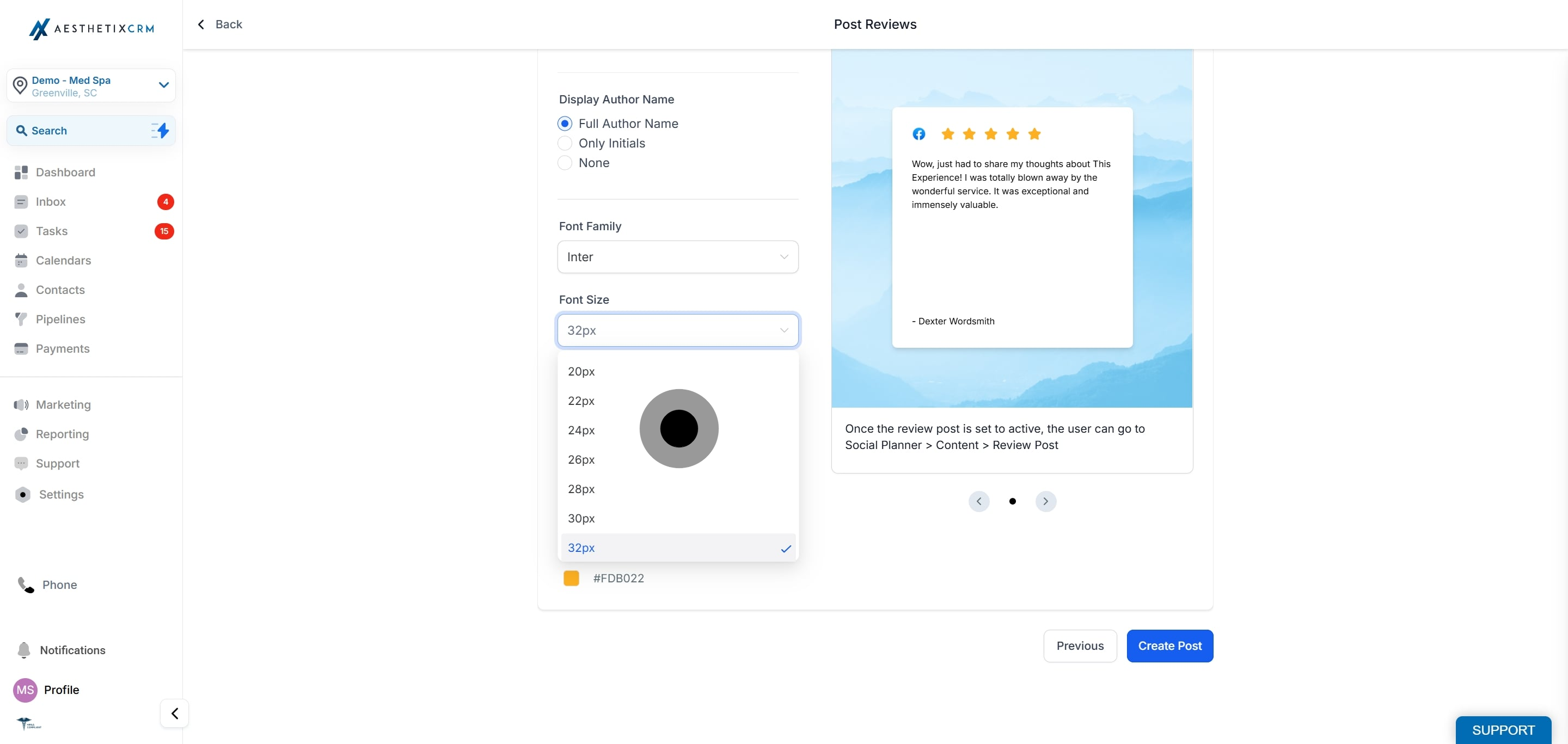Image resolution: width=1568 pixels, height=744 pixels.
Task: Go to previous preview slide arrow
Action: [x=979, y=501]
